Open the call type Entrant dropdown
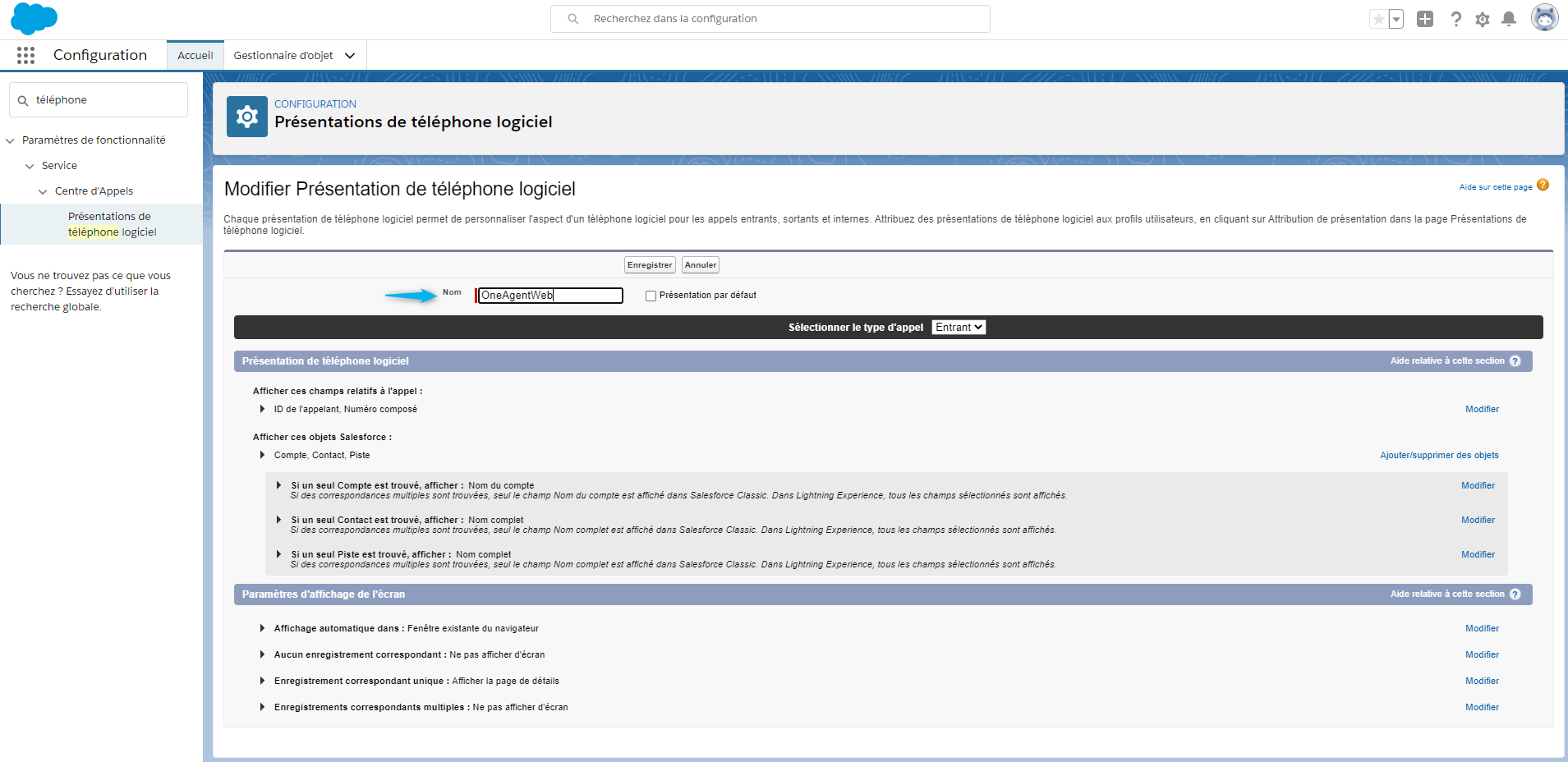This screenshot has width=1568, height=762. tap(959, 328)
